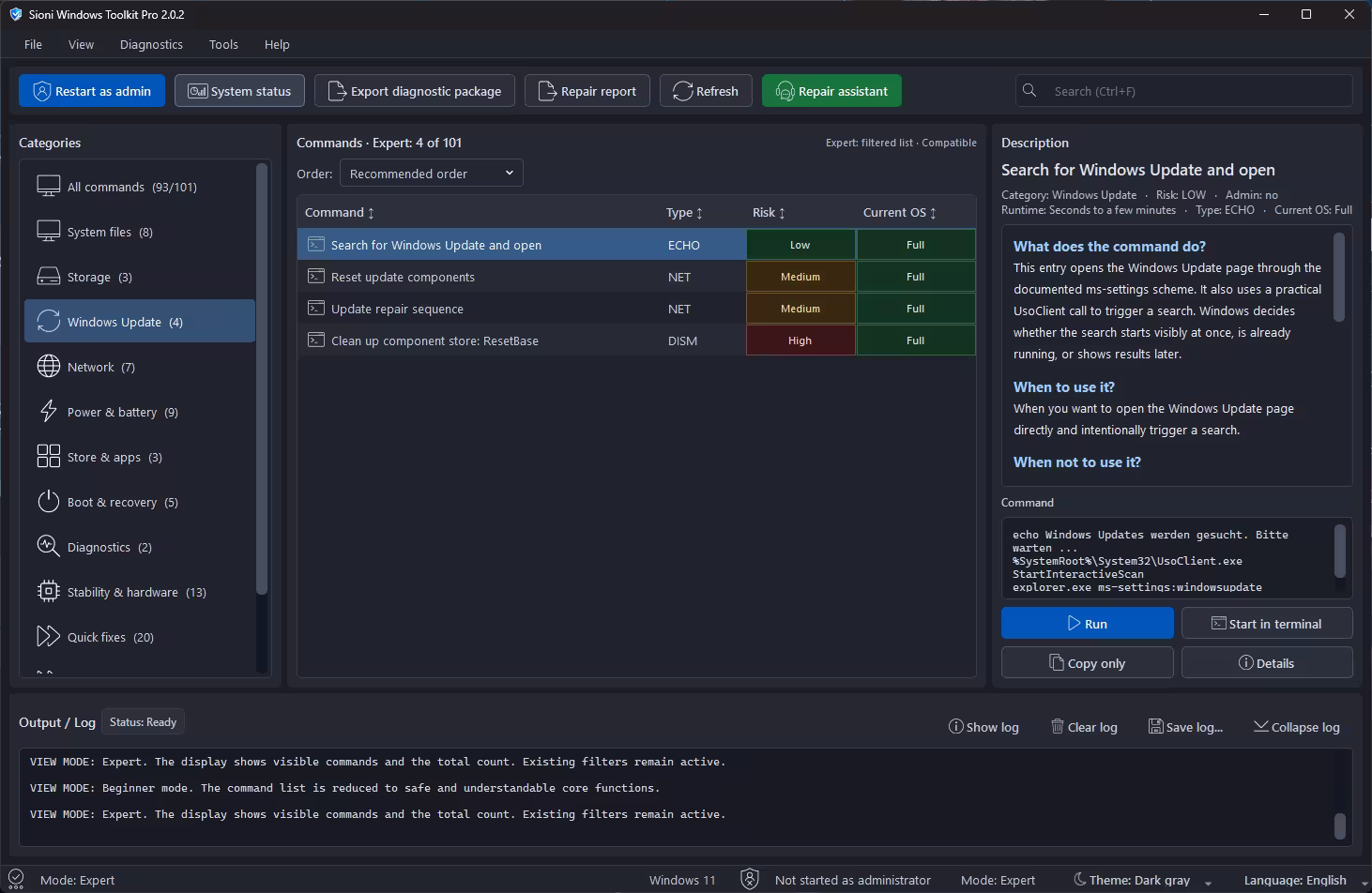This screenshot has width=1372, height=893.
Task: Open the Diagnostics menu
Action: pos(151,44)
